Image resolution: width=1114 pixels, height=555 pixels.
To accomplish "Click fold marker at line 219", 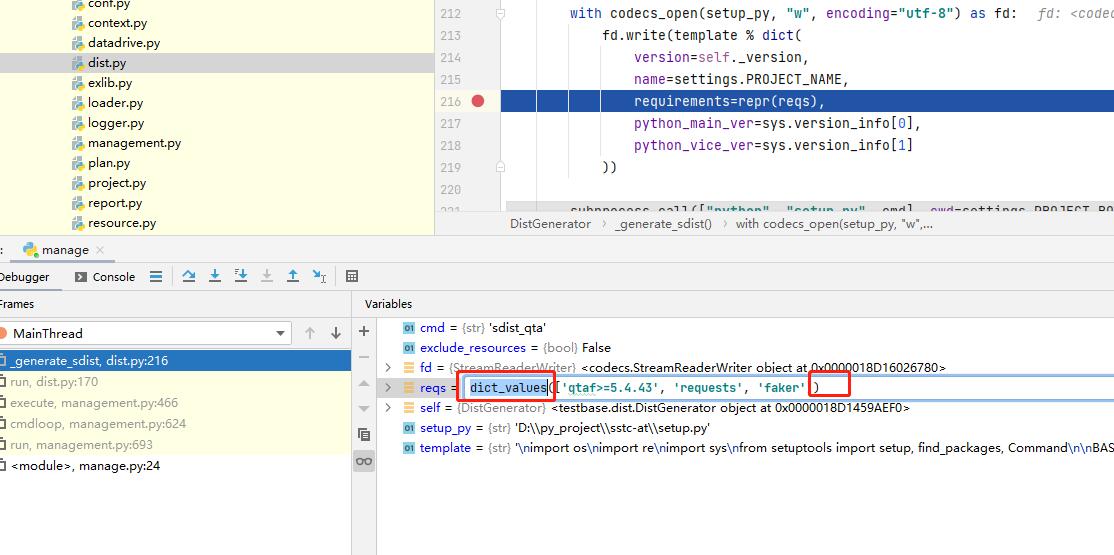I will 500,167.
